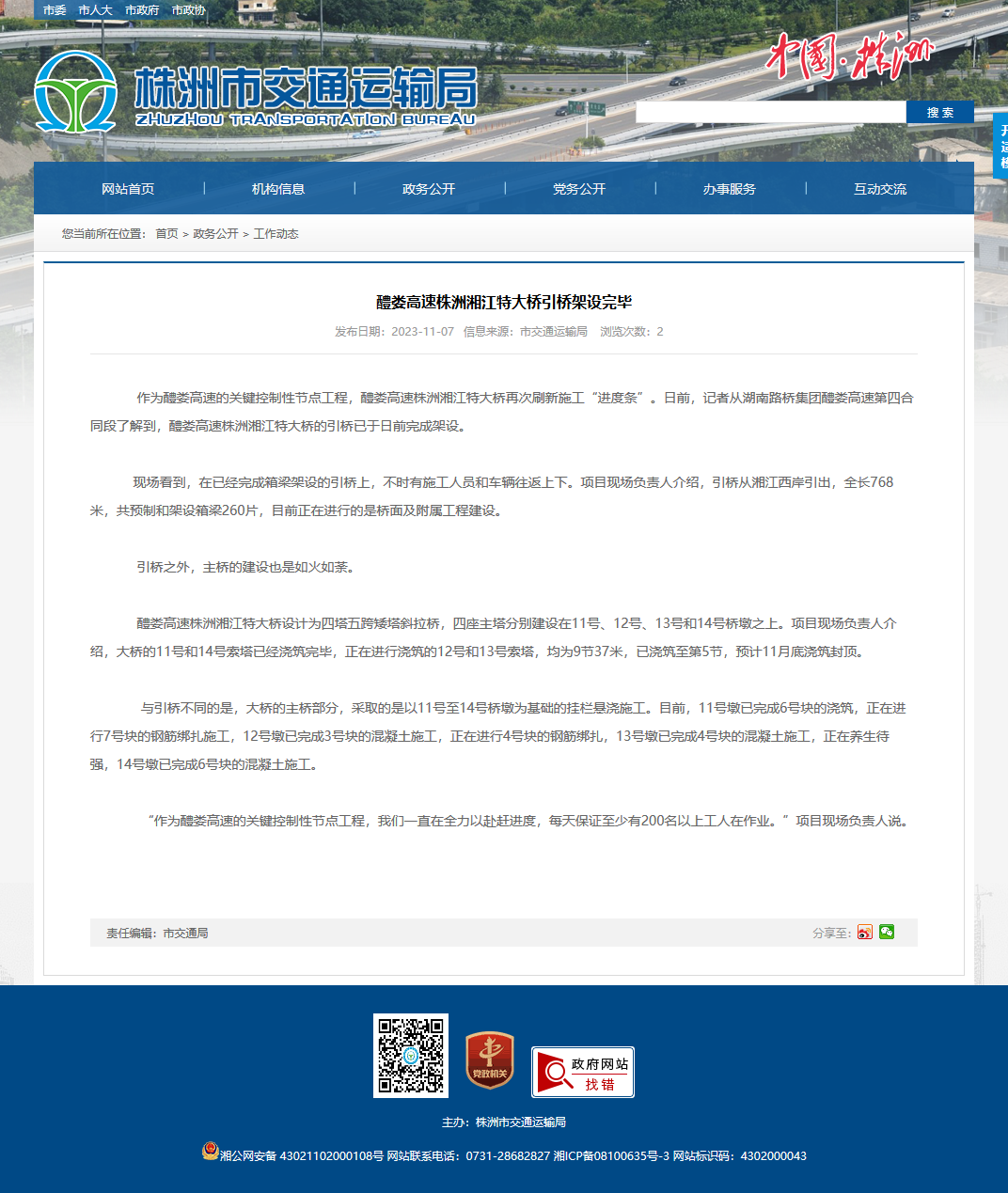Focus the site search input field
The height and width of the screenshot is (1193, 1008).
[771, 112]
